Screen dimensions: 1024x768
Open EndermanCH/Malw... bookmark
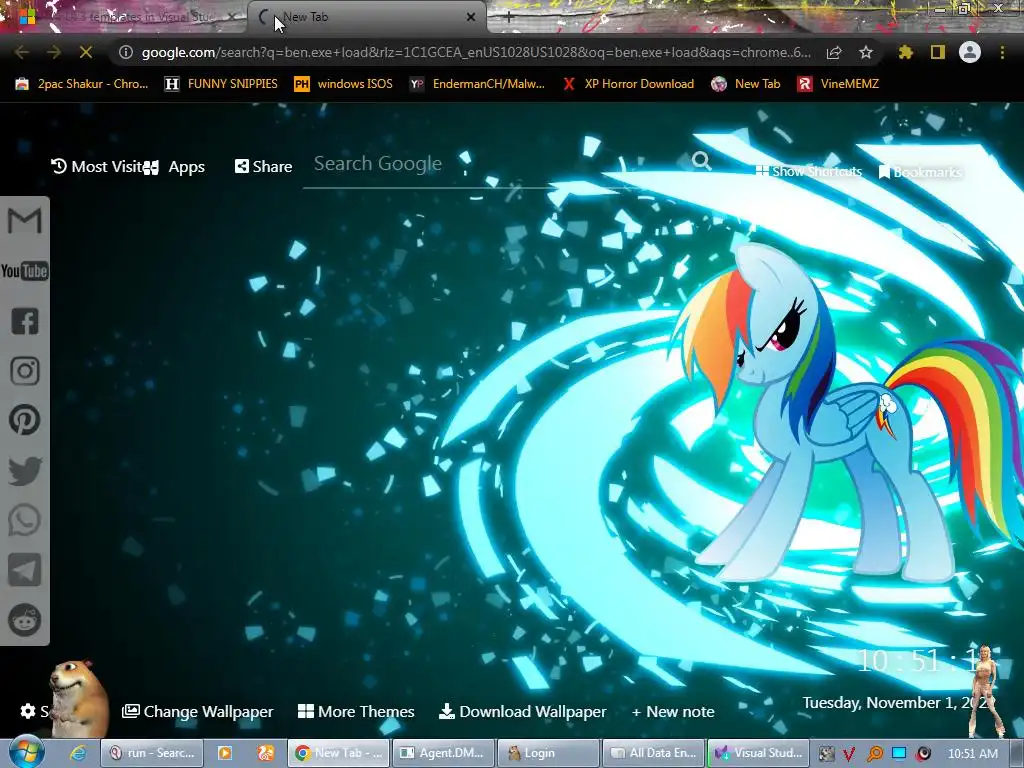pos(477,84)
